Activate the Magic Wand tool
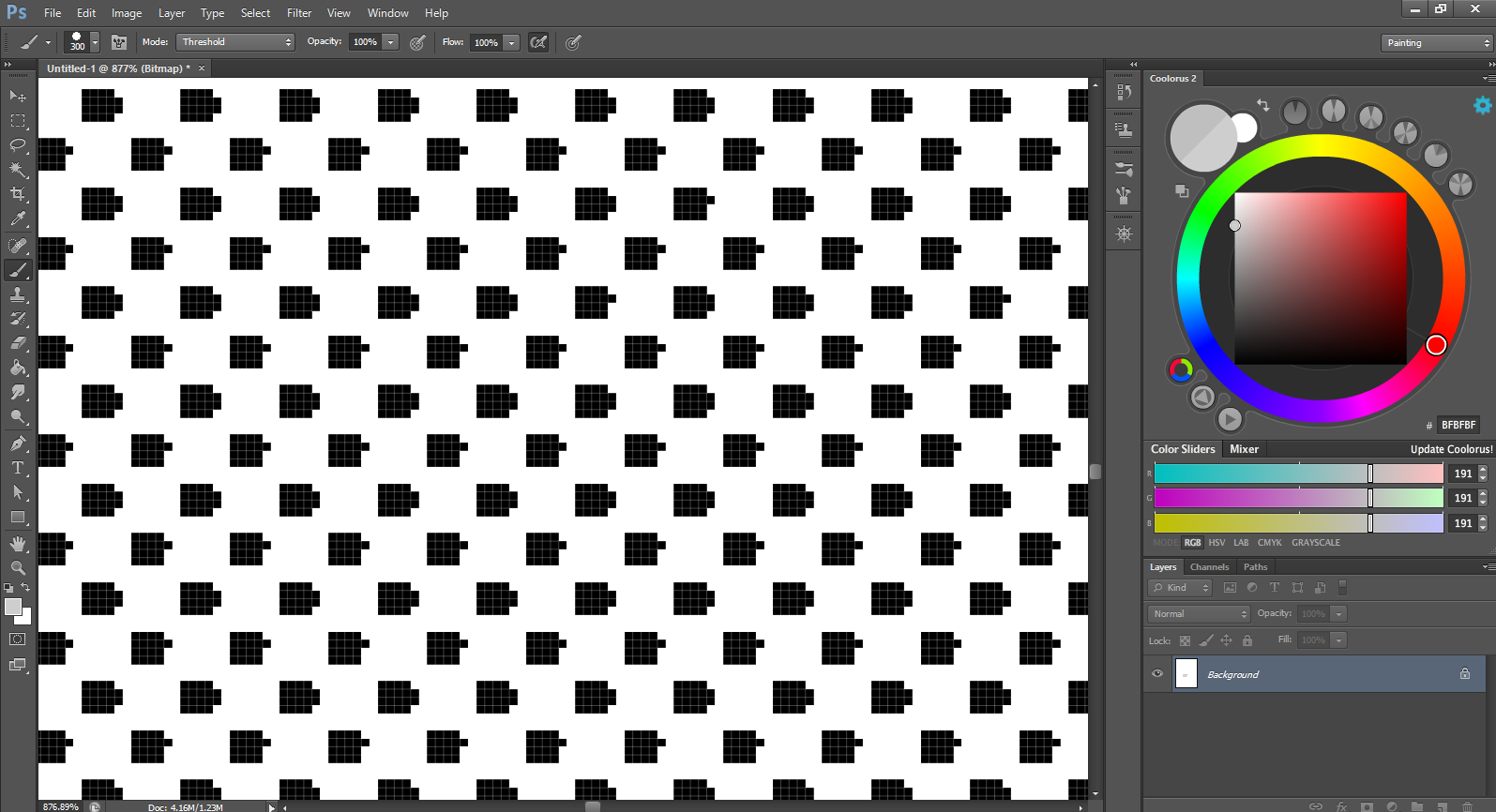 (18, 170)
